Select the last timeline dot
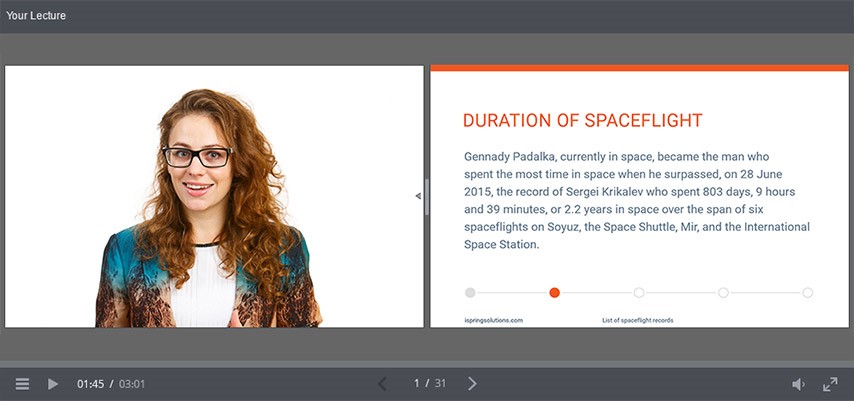The image size is (854, 401). (808, 293)
